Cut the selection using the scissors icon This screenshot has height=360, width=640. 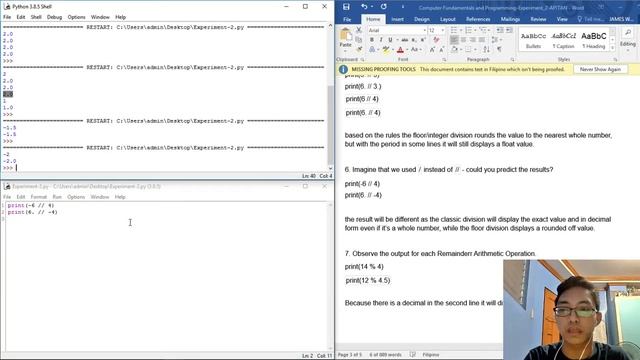click(359, 30)
